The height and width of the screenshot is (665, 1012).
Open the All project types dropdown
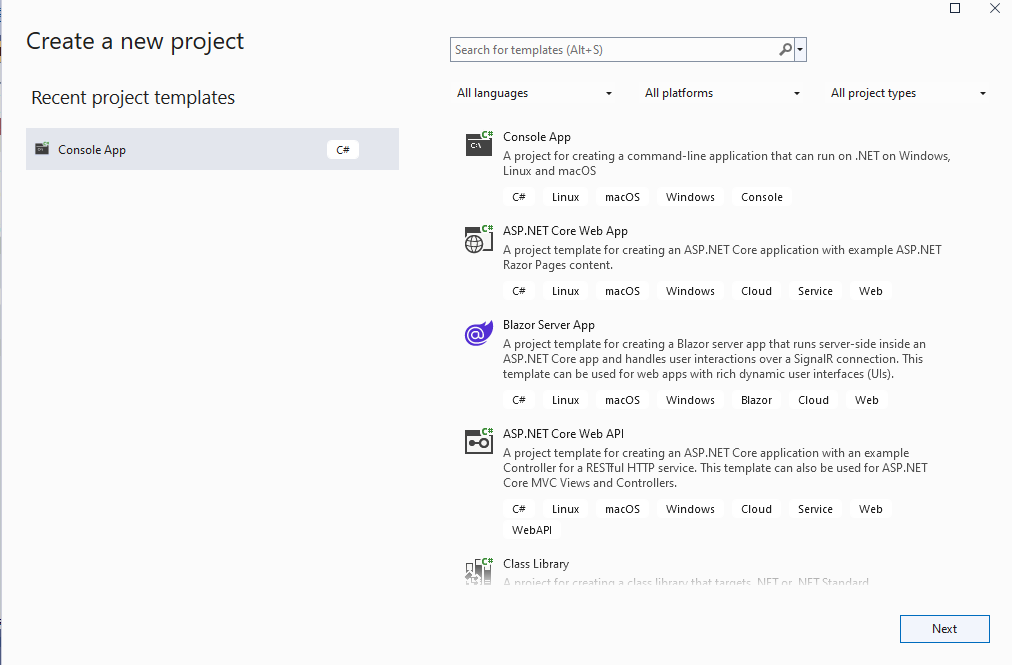(x=908, y=92)
